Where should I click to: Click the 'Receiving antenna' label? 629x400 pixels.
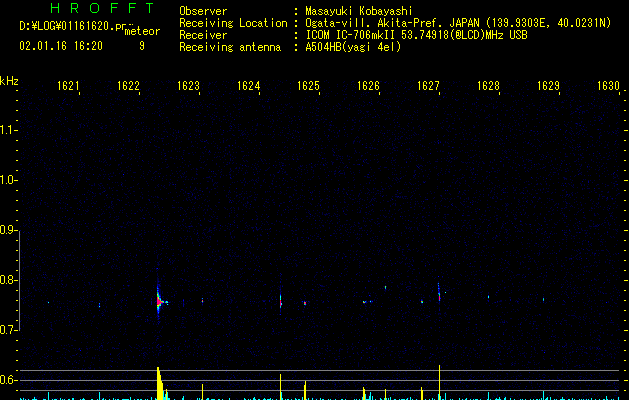[230, 47]
